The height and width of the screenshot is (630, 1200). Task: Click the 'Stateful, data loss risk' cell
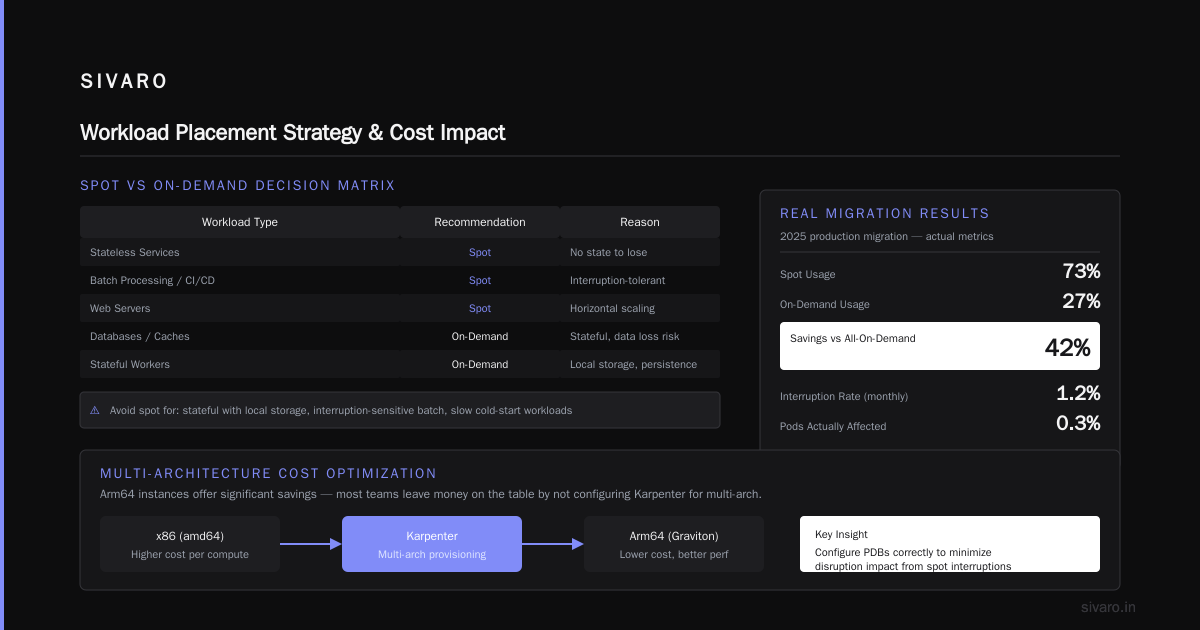pyautogui.click(x=626, y=336)
